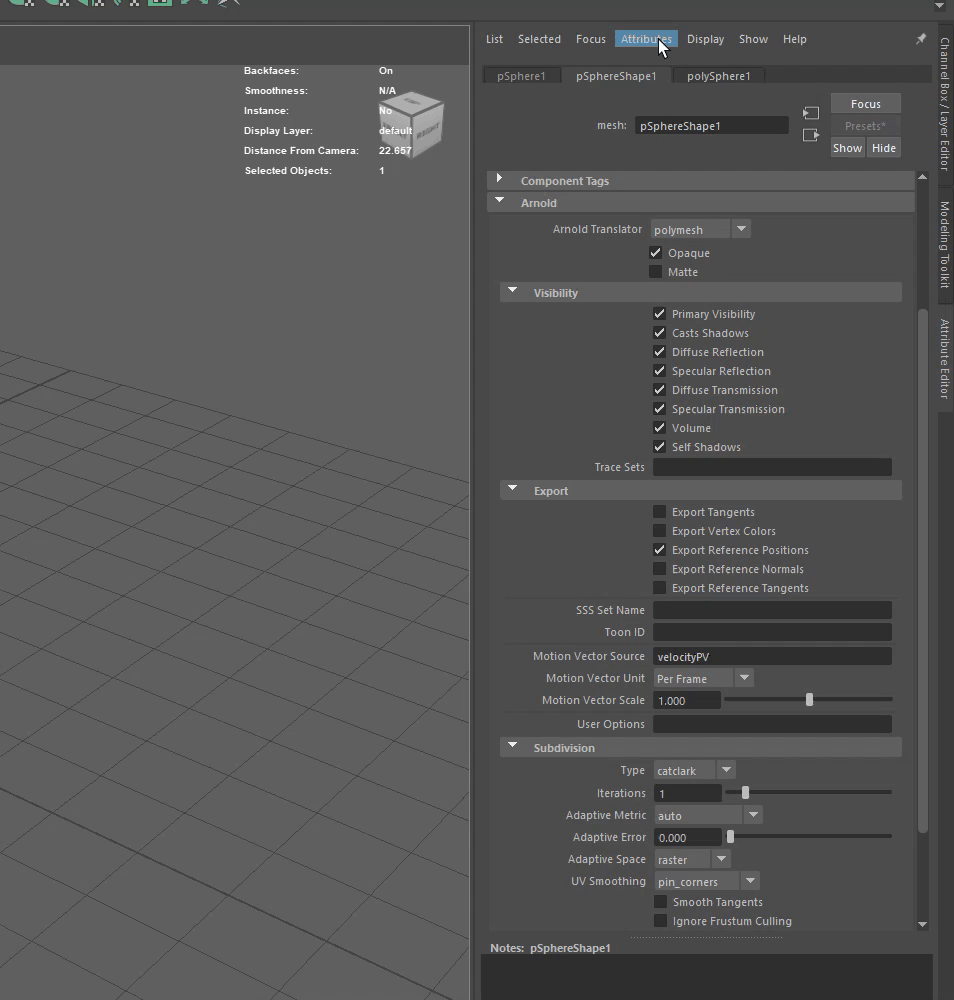
Task: Click the Attribute Editor side tab
Action: [x=945, y=359]
